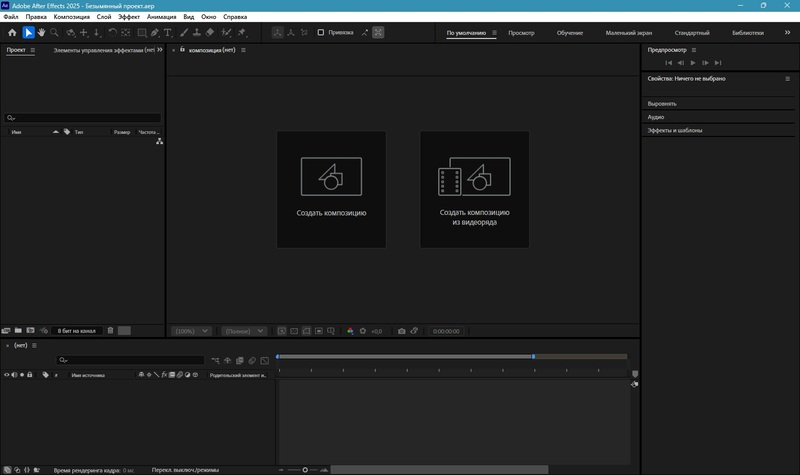The image size is (800, 475).
Task: Select the Type (T) tool
Action: [x=168, y=32]
